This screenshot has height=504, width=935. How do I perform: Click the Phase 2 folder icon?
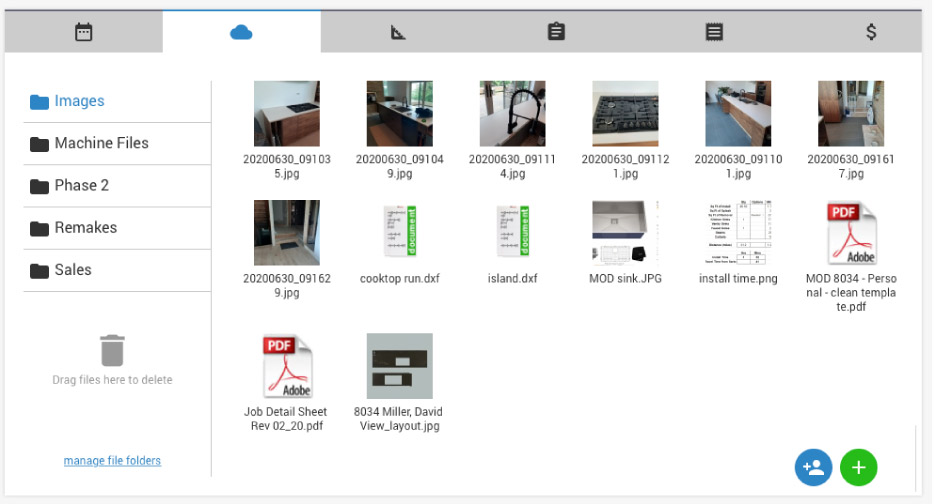click(x=39, y=187)
